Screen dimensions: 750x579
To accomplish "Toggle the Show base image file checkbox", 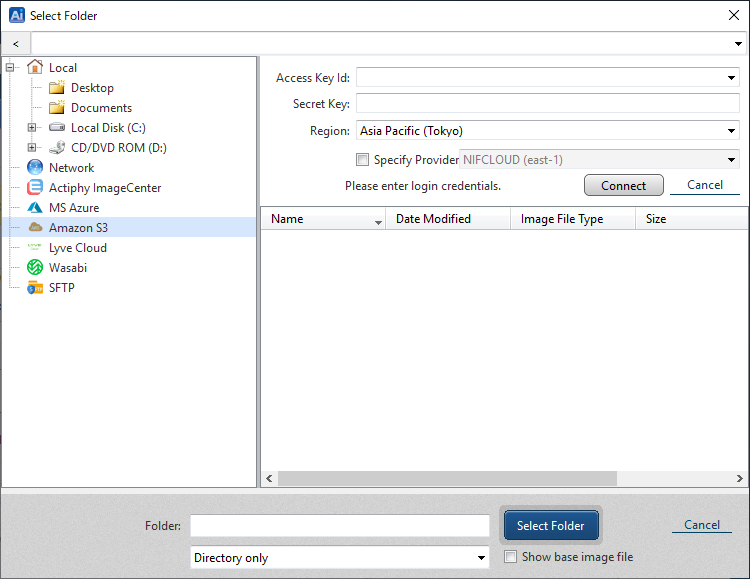I will click(x=511, y=557).
